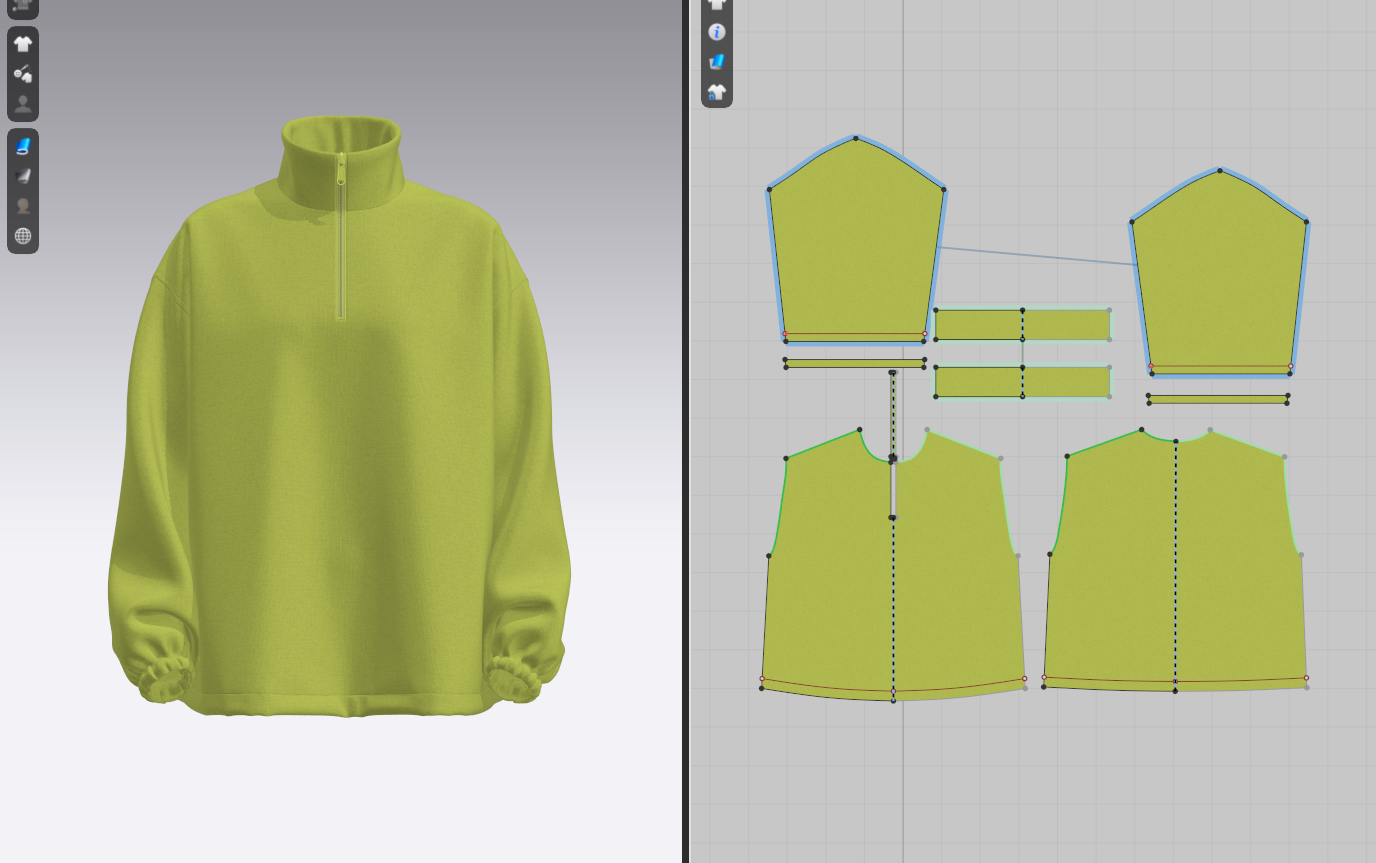Click the t-shirt with padlock icon
This screenshot has width=1376, height=863.
(716, 92)
